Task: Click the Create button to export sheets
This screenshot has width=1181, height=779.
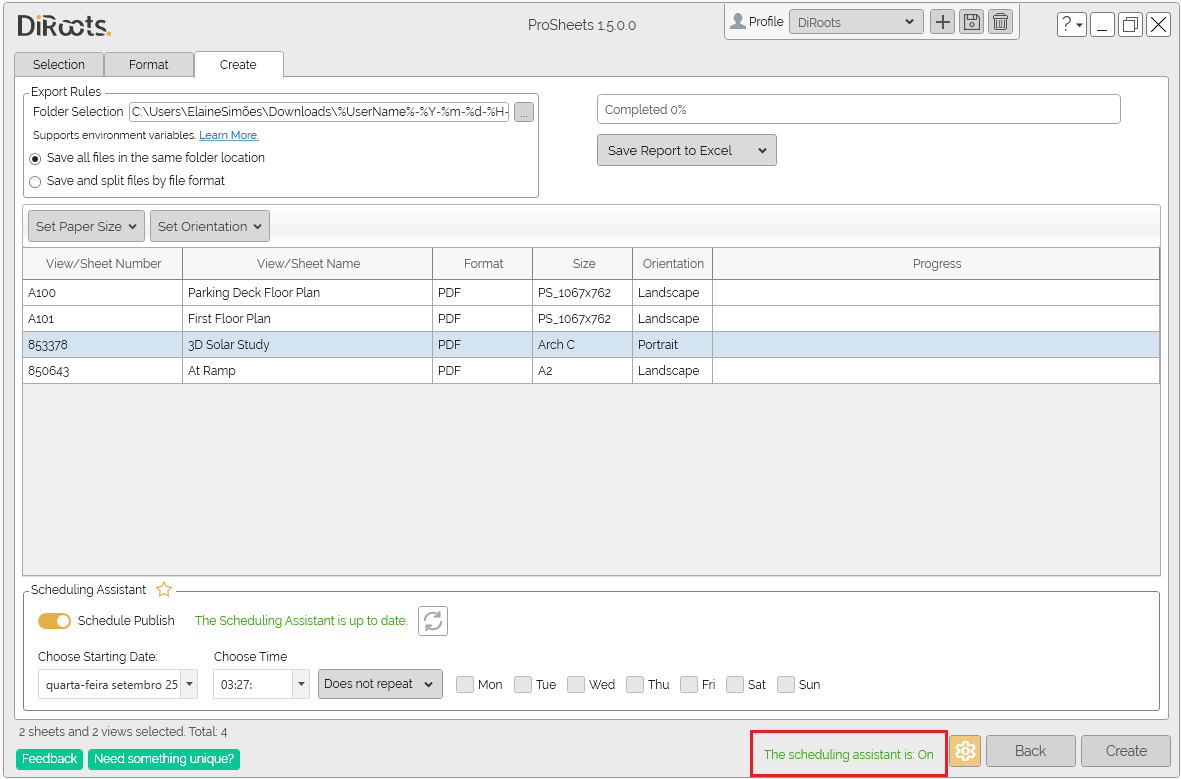Action: pos(1126,750)
